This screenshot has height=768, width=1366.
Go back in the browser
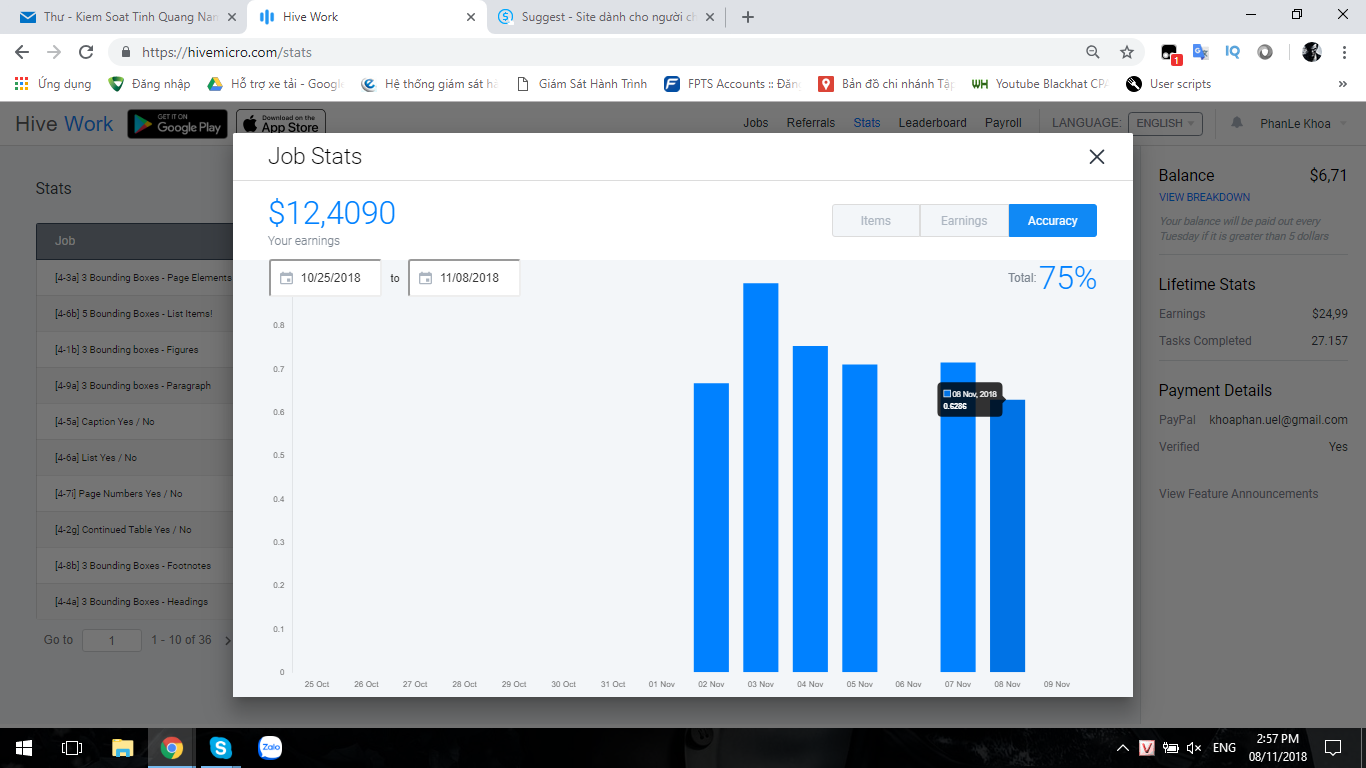click(x=22, y=52)
